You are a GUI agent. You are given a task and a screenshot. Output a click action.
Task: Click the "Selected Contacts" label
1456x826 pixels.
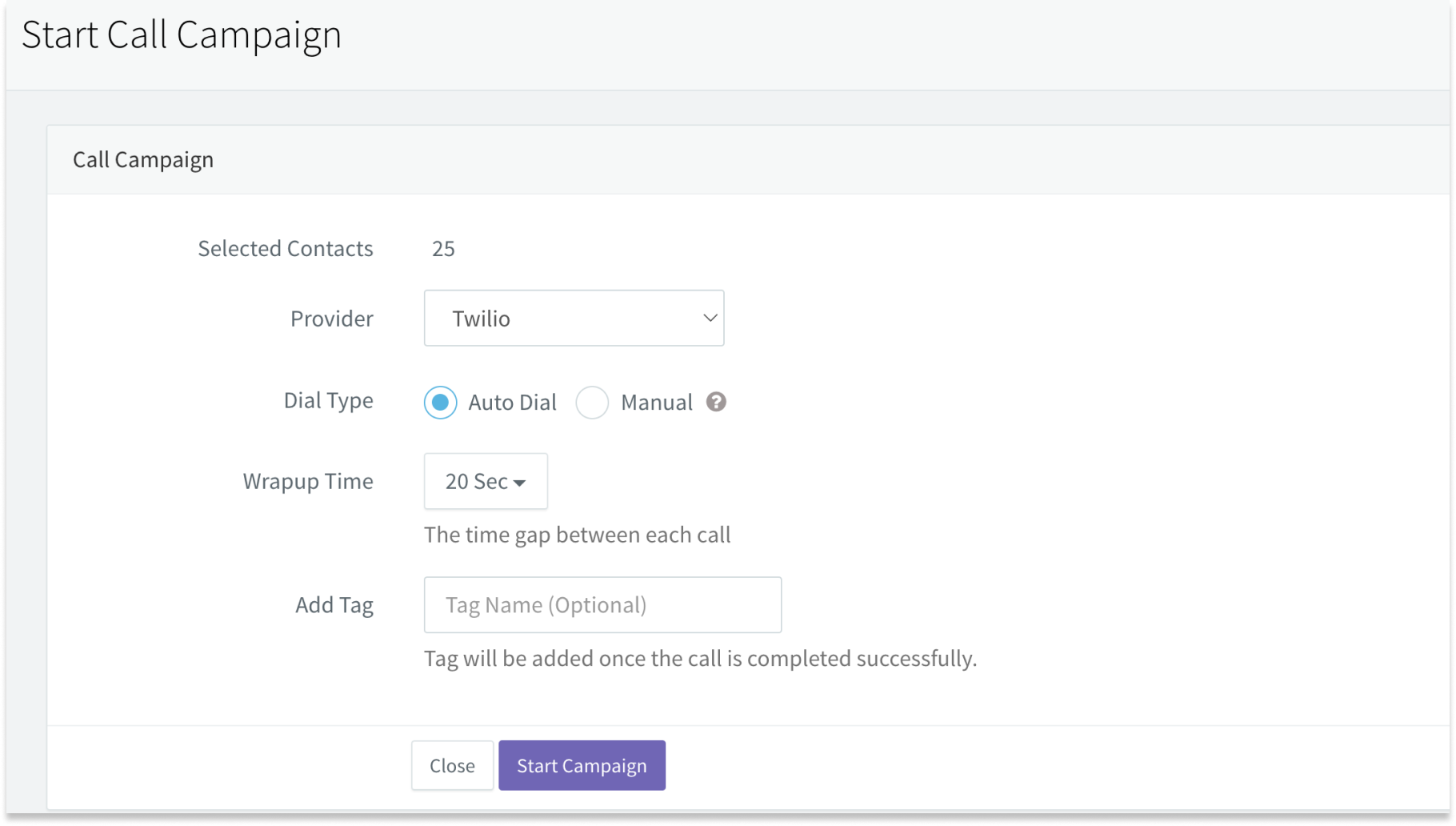tap(285, 249)
